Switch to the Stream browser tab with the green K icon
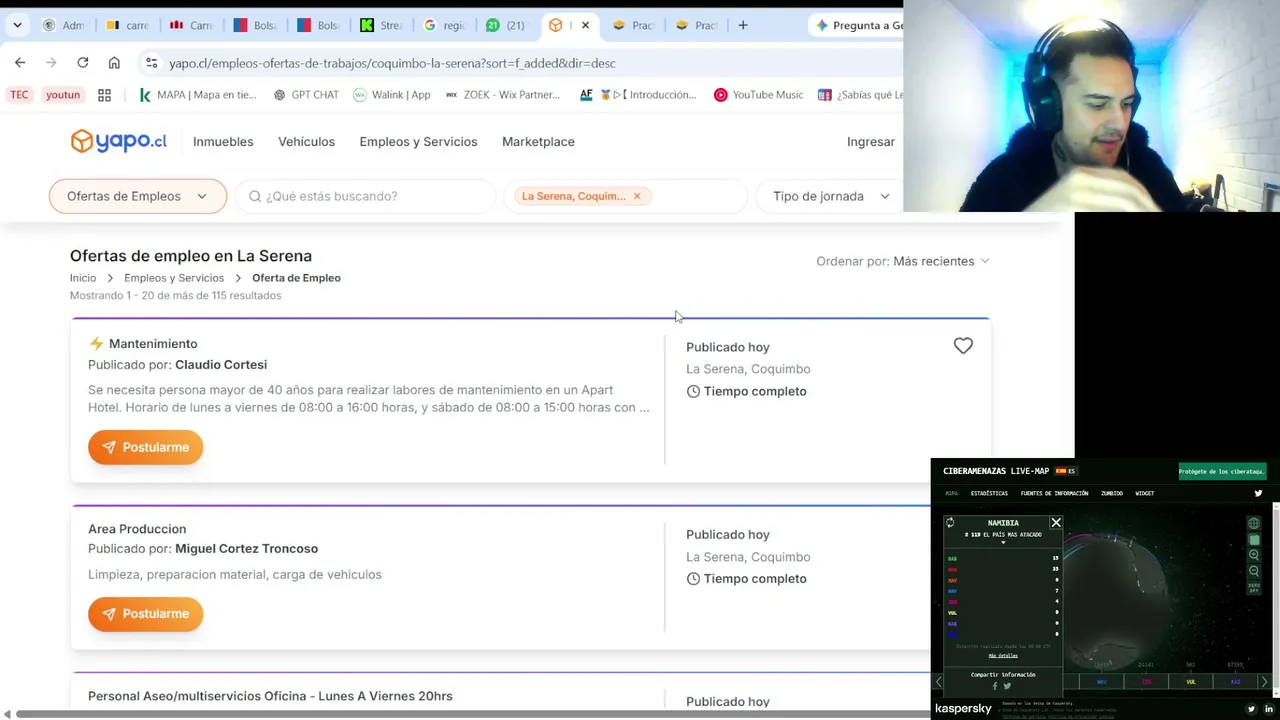This screenshot has width=1280, height=720. pos(381,25)
